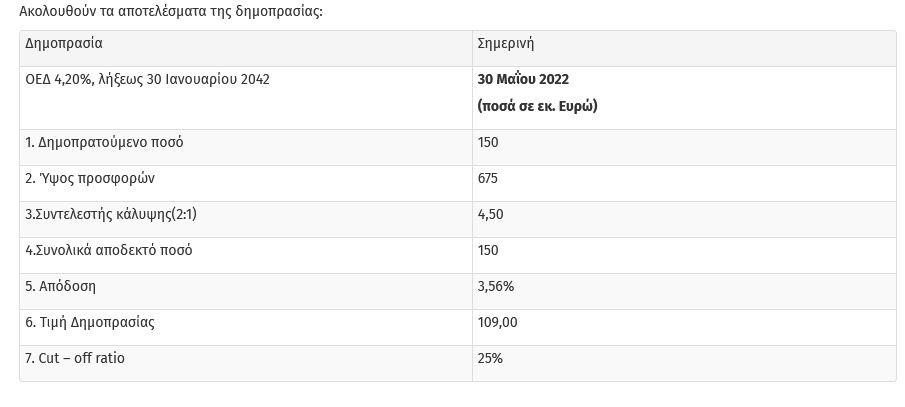This screenshot has width=905, height=407.
Task: Click the '(ποσά σε εκ. Ευρώ)' note
Action: [x=537, y=105]
